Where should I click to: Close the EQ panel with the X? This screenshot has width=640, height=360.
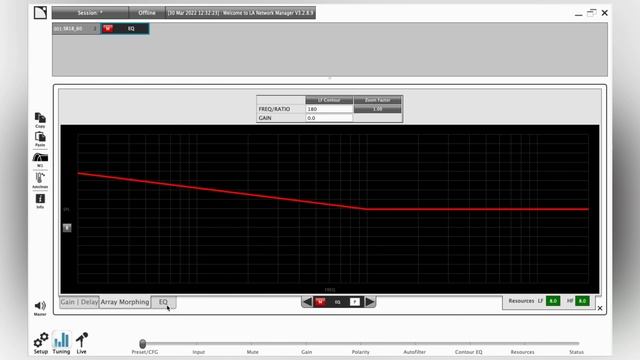[x=600, y=308]
